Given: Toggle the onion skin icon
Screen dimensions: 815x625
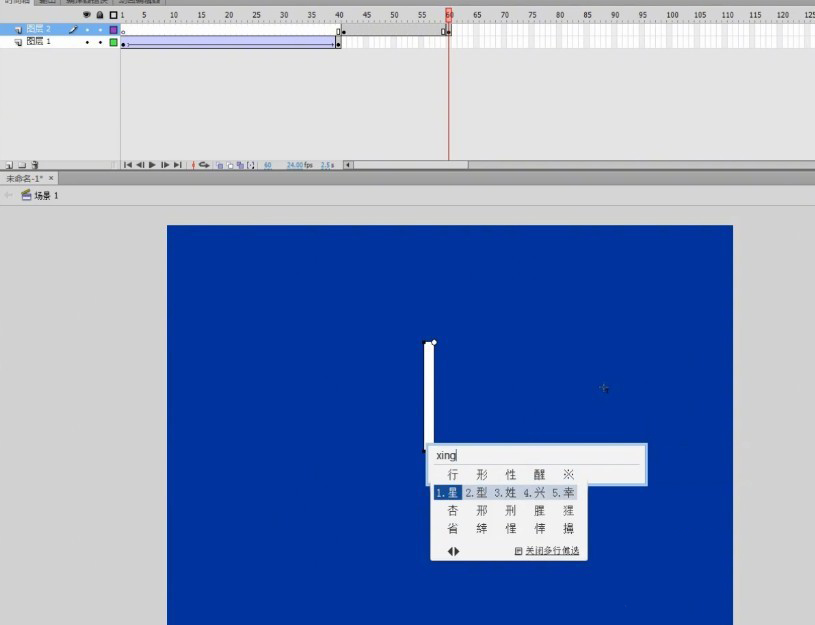Looking at the screenshot, I should click(x=220, y=165).
